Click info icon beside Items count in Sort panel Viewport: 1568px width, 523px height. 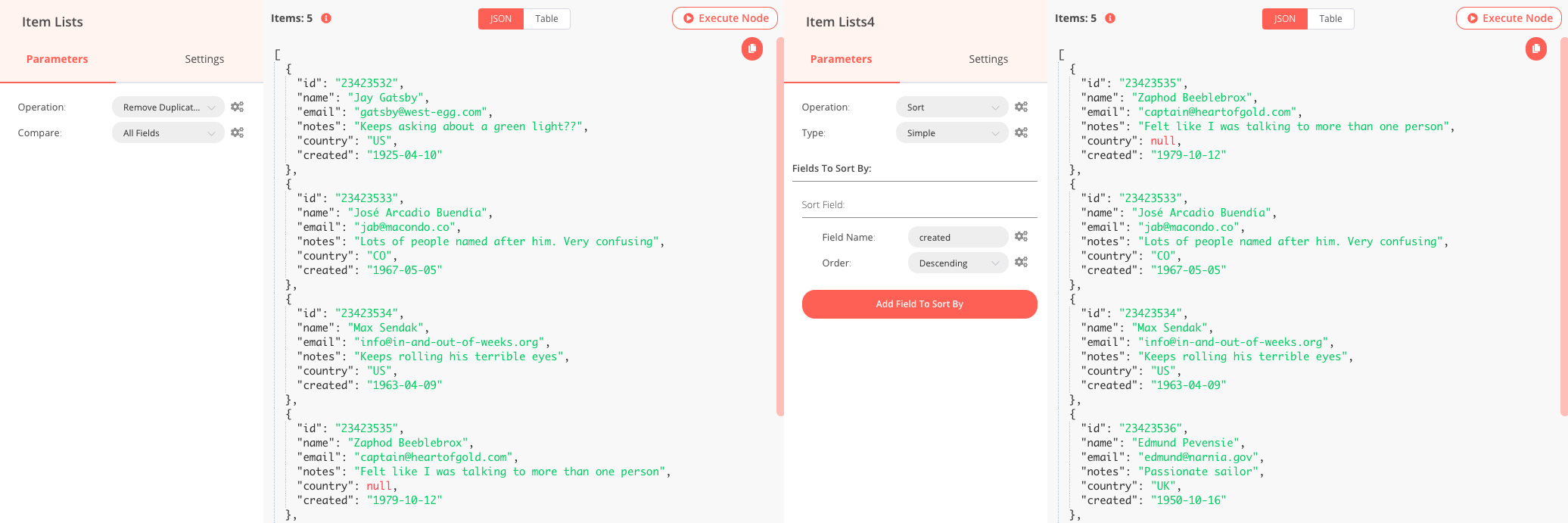coord(1110,18)
